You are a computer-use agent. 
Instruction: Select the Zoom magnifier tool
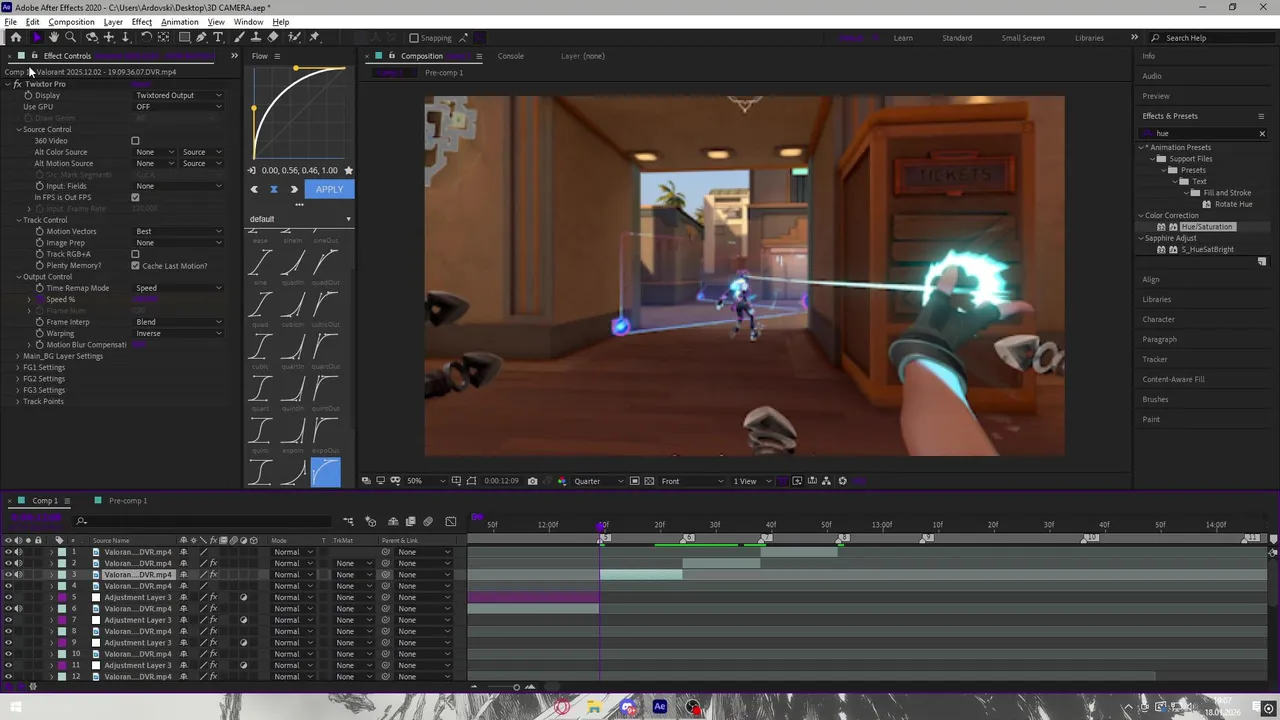tap(71, 37)
